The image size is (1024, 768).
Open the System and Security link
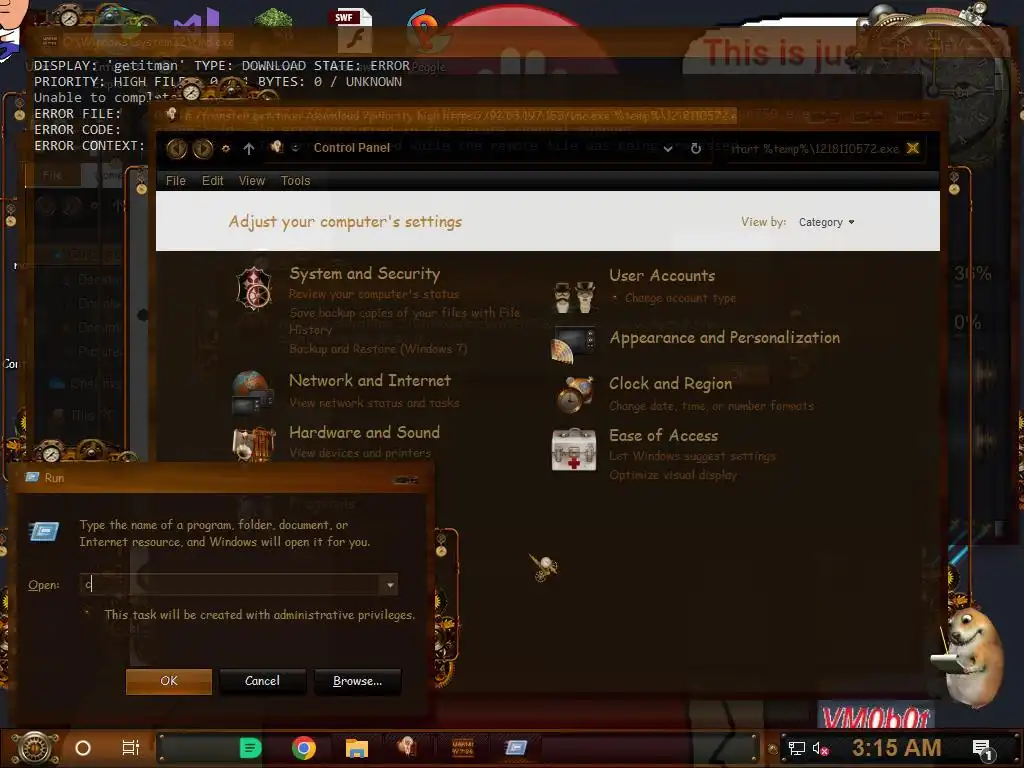click(364, 274)
